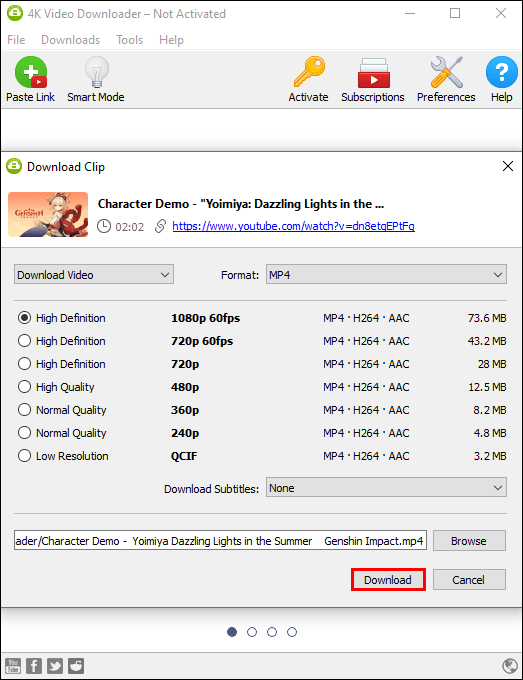Open the Format MP4 dropdown
The height and width of the screenshot is (680, 523).
point(386,275)
